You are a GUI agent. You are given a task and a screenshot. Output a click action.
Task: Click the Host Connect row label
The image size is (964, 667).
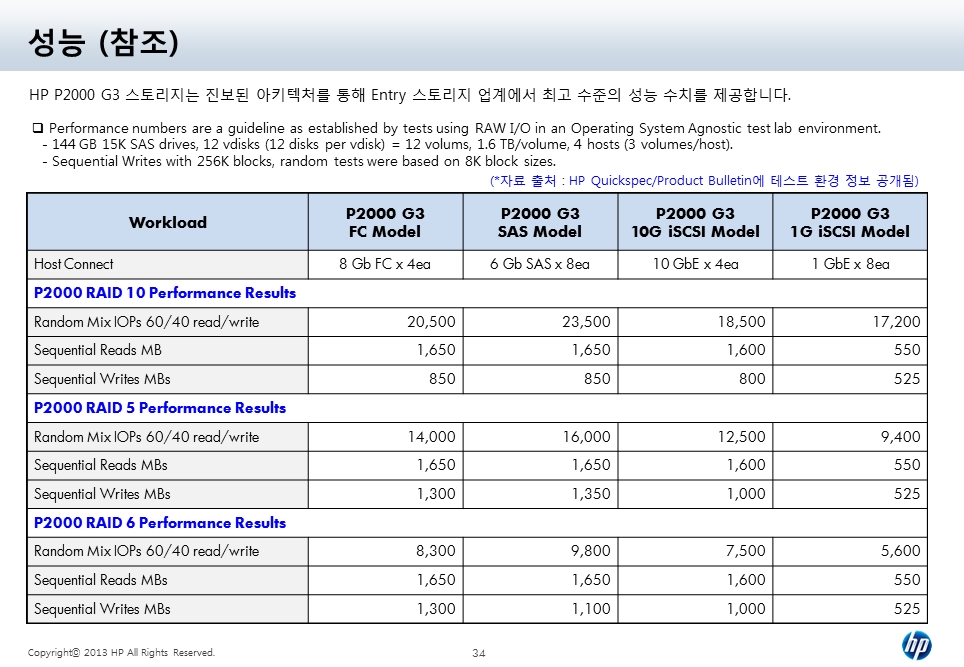74,264
